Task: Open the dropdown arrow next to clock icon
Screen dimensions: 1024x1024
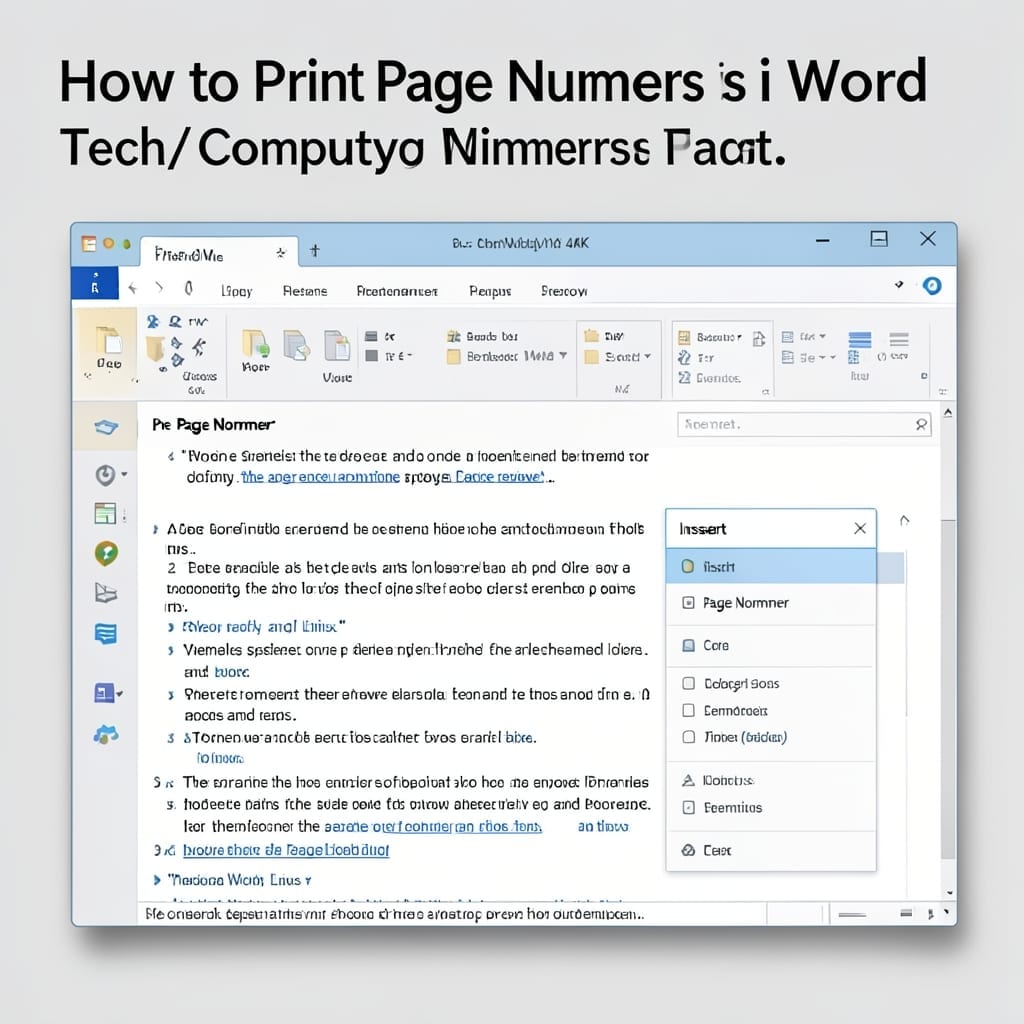Action: 124,475
